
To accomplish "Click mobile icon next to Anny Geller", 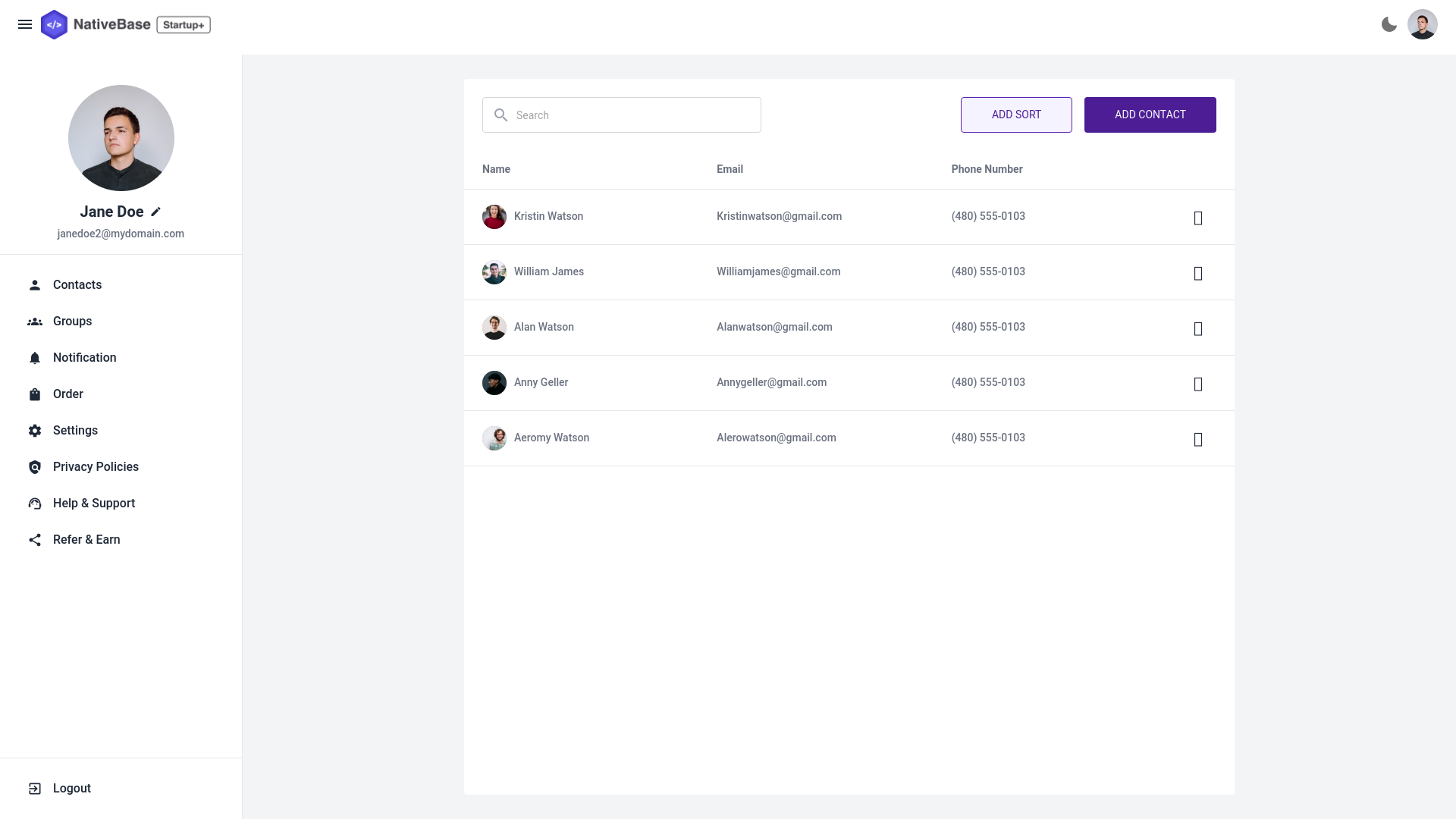I will pyautogui.click(x=1198, y=383).
